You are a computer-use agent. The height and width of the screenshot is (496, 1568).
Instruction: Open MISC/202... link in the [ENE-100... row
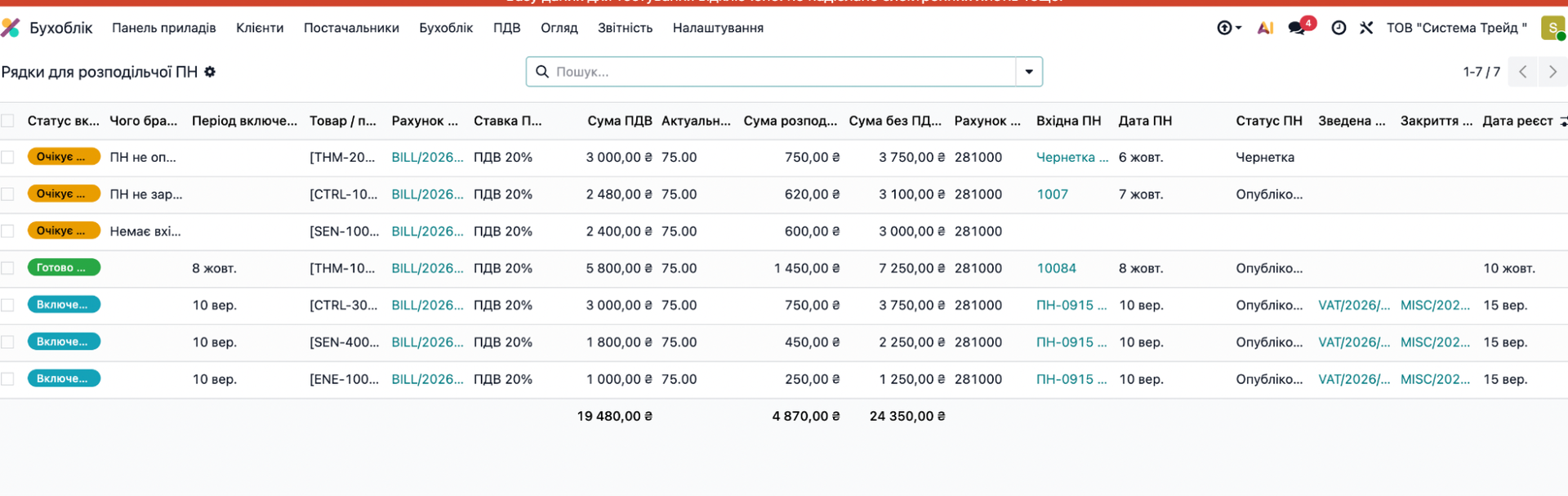(x=1435, y=379)
